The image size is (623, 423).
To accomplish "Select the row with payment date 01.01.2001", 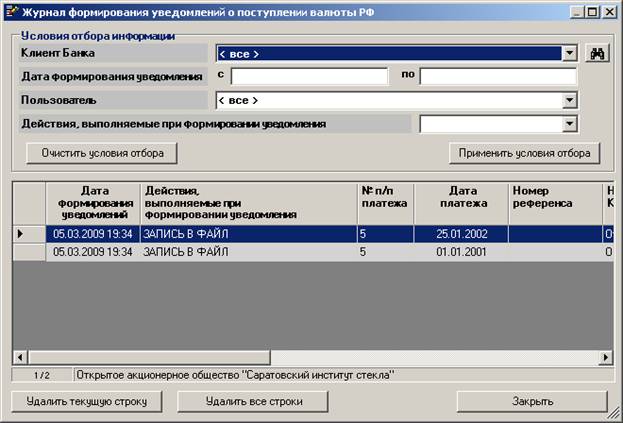I will click(461, 252).
